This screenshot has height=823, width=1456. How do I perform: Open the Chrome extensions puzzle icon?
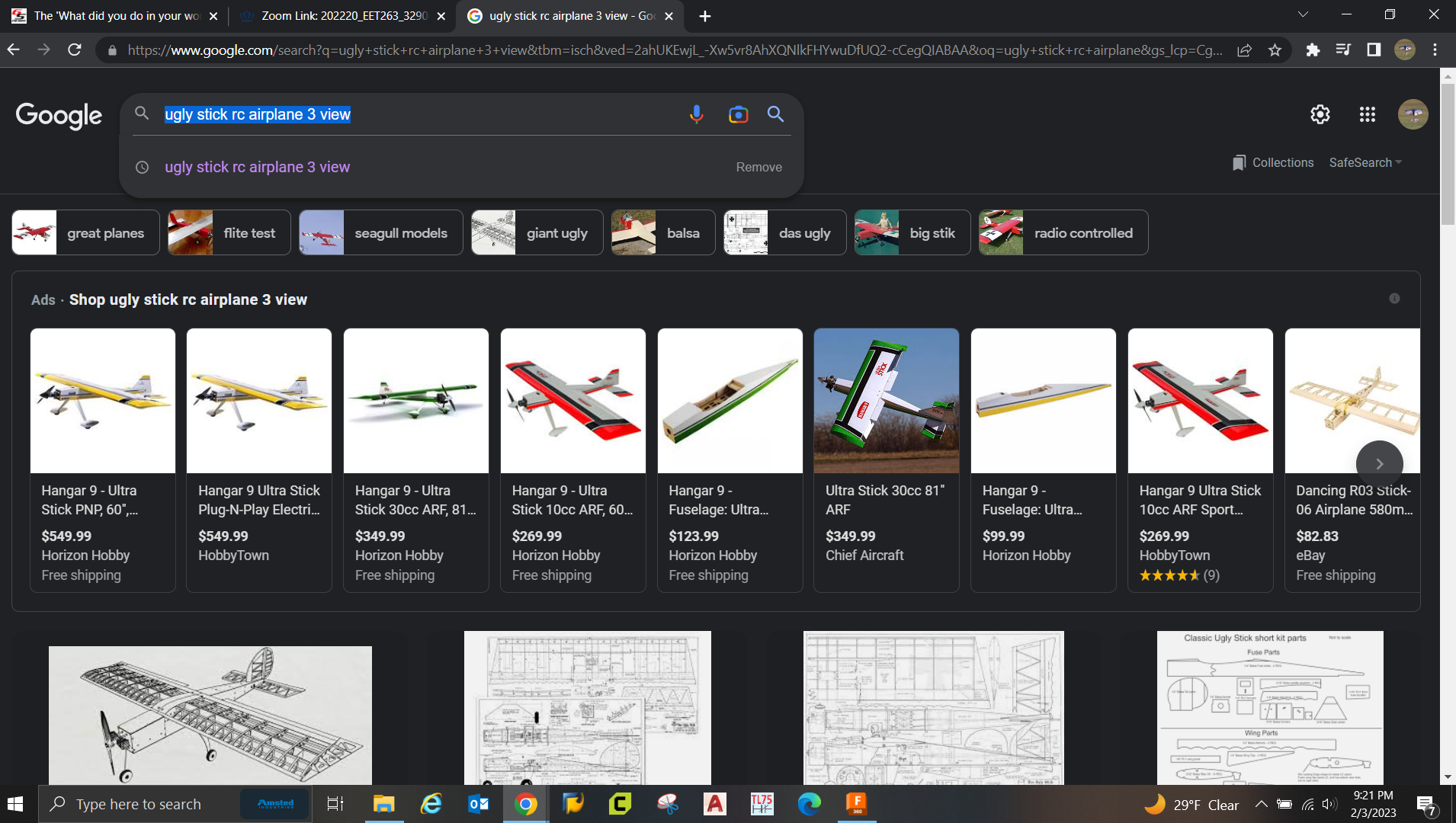[1313, 50]
